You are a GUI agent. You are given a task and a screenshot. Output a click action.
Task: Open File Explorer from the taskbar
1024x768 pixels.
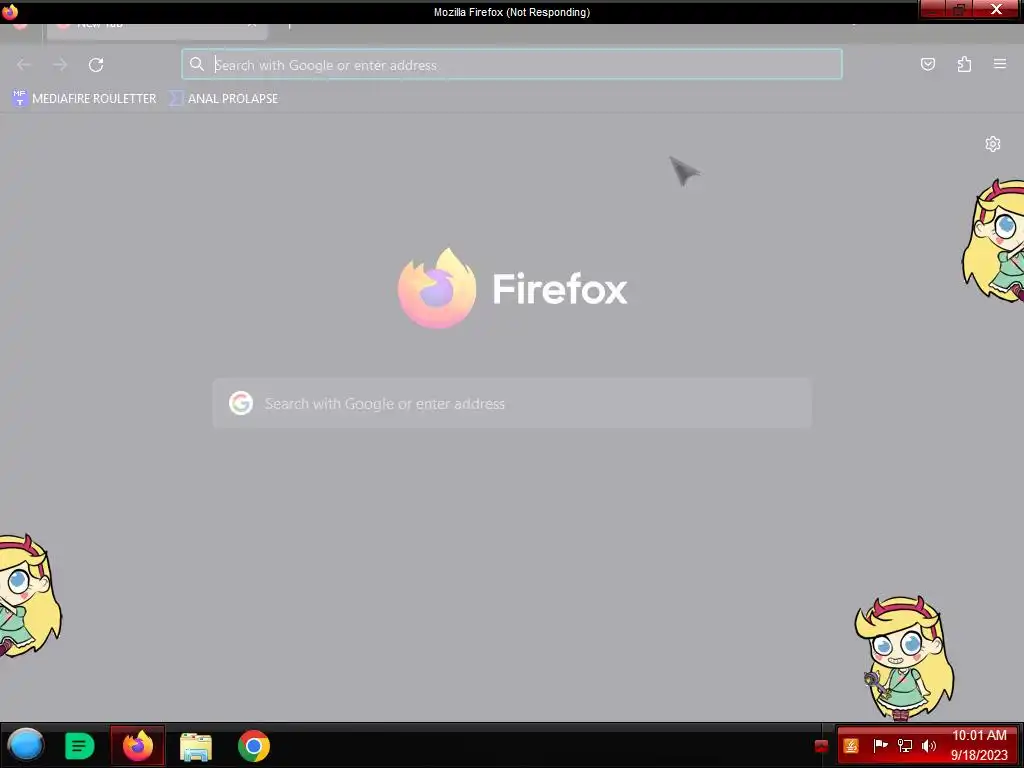pyautogui.click(x=196, y=746)
